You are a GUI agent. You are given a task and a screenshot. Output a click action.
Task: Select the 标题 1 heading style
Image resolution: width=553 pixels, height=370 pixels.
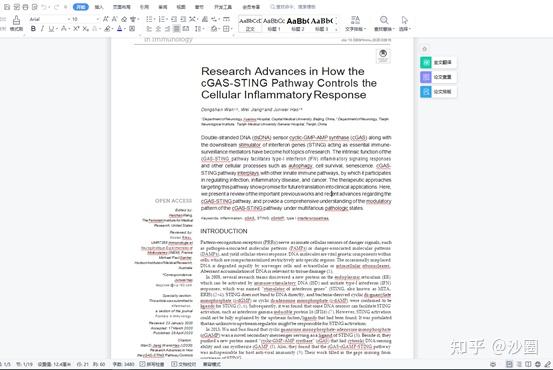coord(273,24)
